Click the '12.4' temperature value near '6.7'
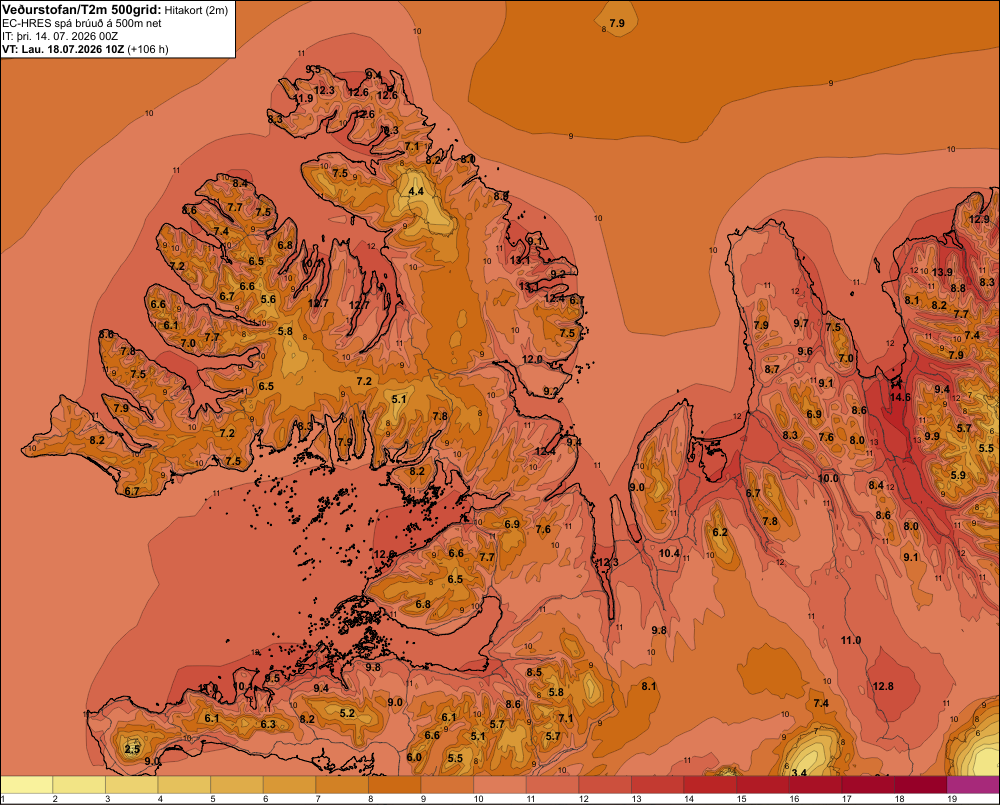Image resolution: width=1000 pixels, height=805 pixels. pos(554,298)
